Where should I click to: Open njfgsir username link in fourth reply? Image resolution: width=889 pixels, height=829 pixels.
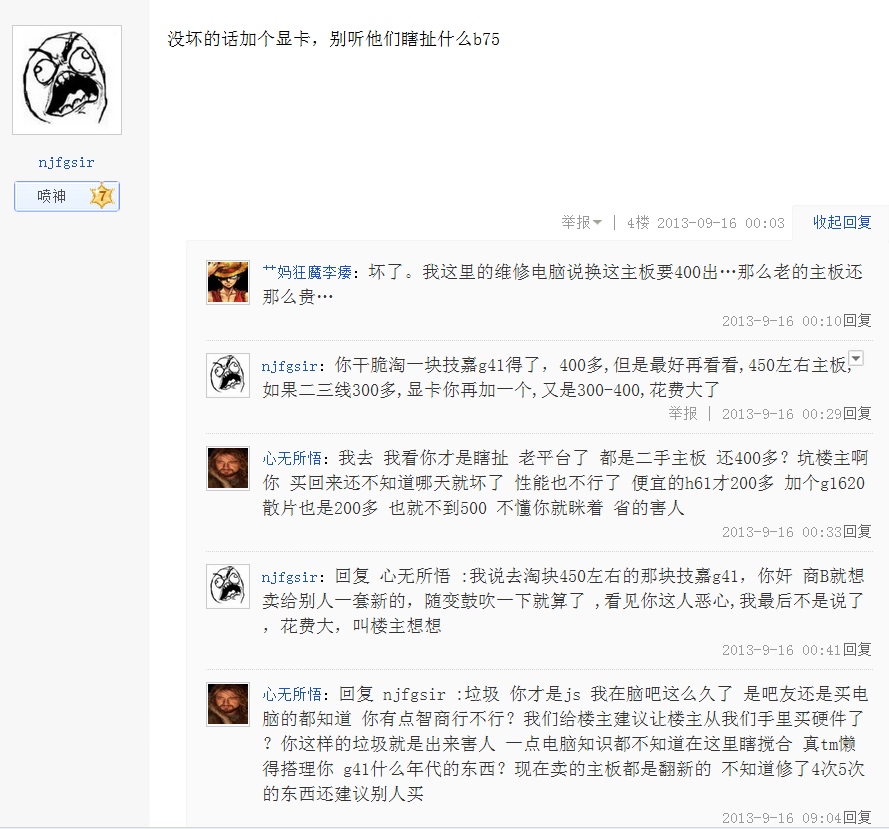tap(289, 577)
